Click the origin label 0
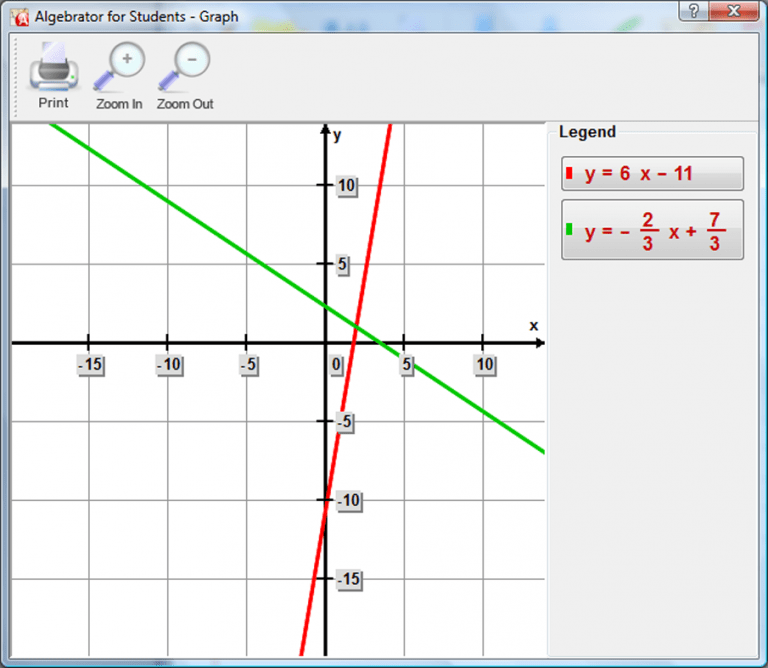The width and height of the screenshot is (768, 668). coord(336,365)
